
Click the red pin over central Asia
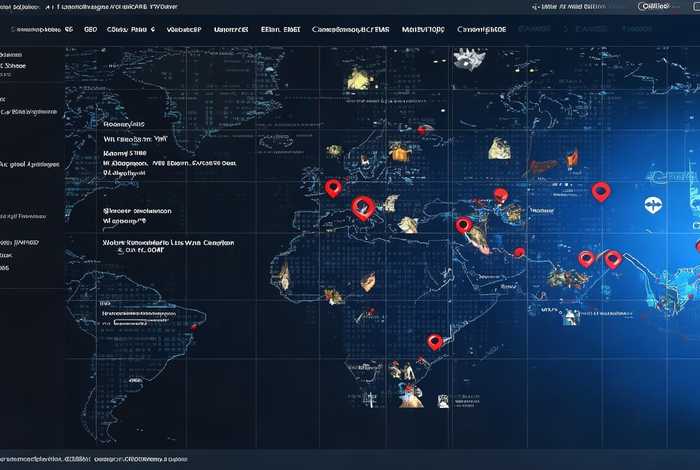501,195
